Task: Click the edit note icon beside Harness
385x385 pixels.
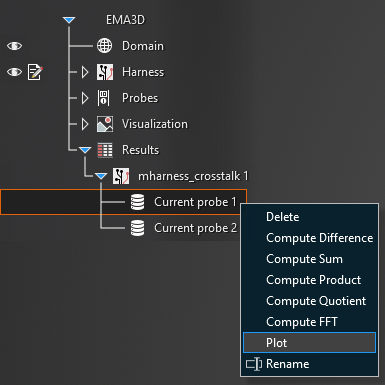Action: pyautogui.click(x=35, y=72)
